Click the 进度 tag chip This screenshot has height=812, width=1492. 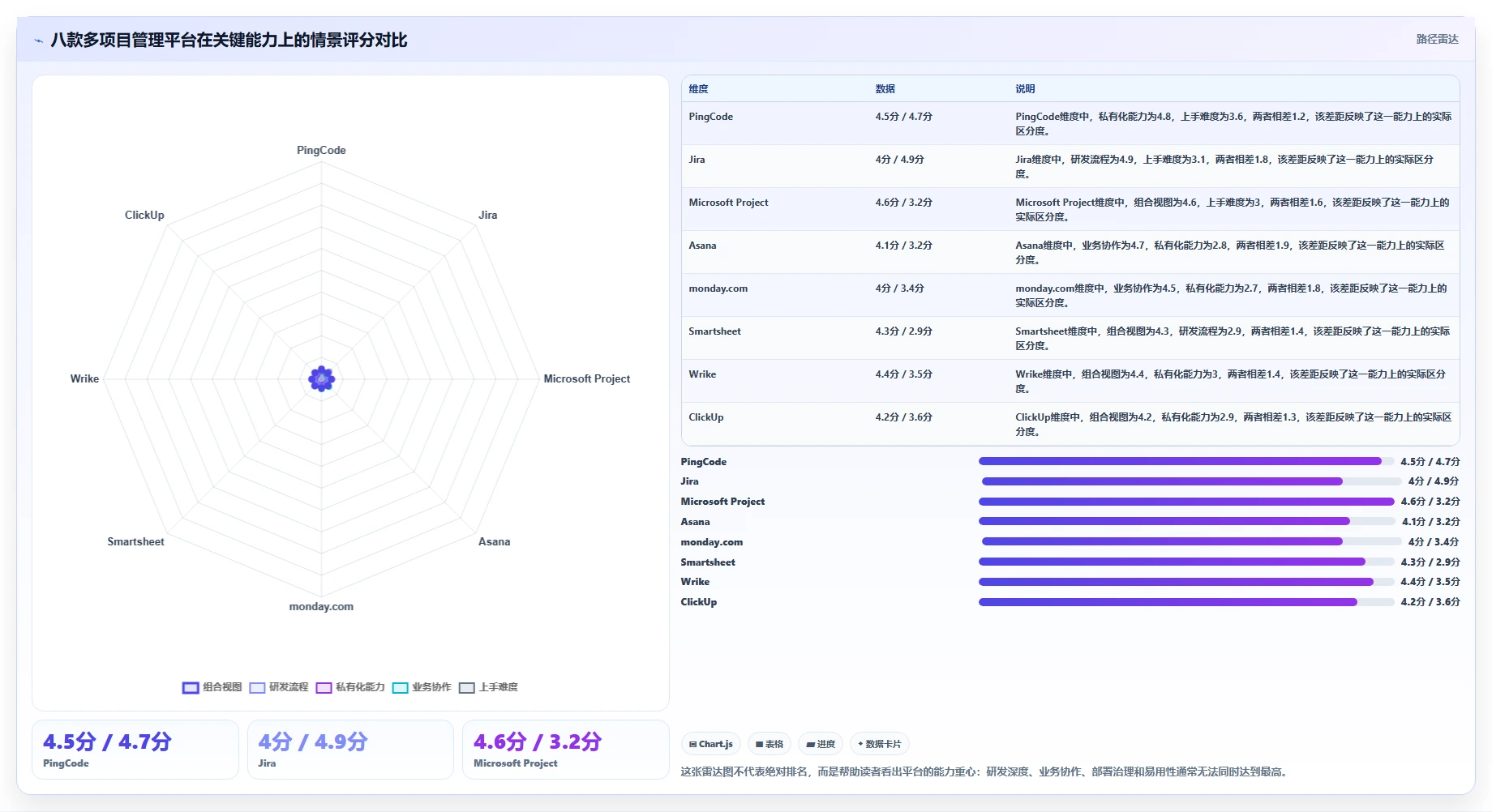821,744
